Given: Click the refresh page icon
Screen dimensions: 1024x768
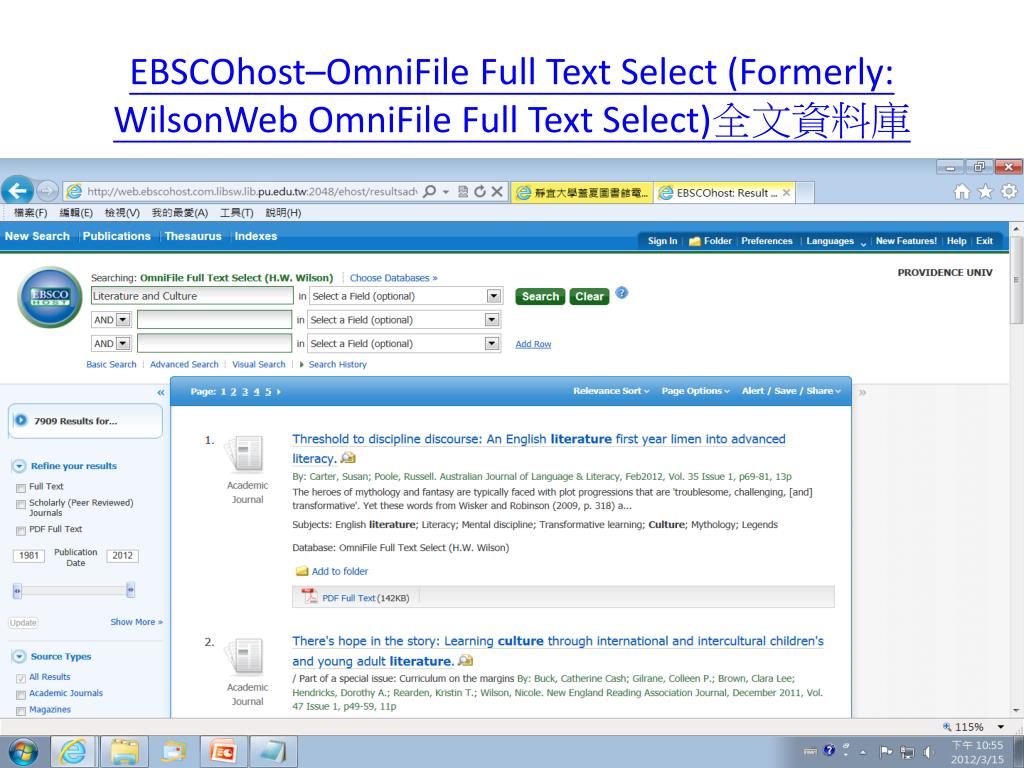Looking at the screenshot, I should 480,191.
